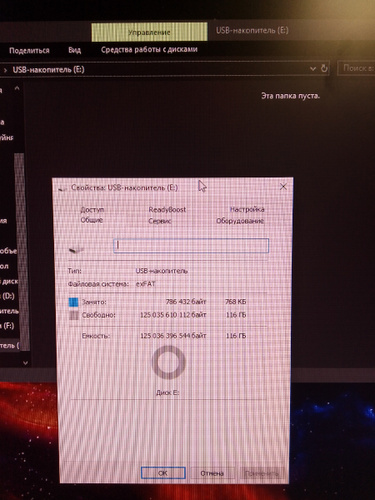375x500 pixels.
Task: Switch to the Оборудование tab
Action: coord(240,221)
